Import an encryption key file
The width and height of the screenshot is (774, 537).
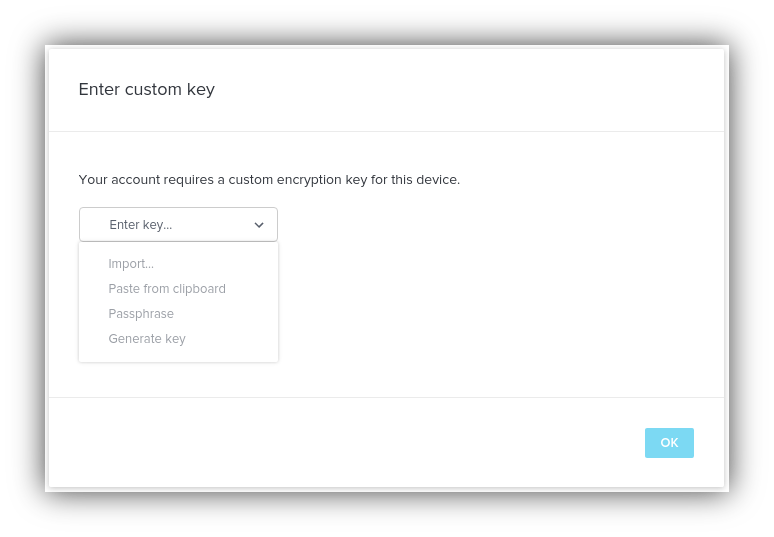tap(131, 264)
